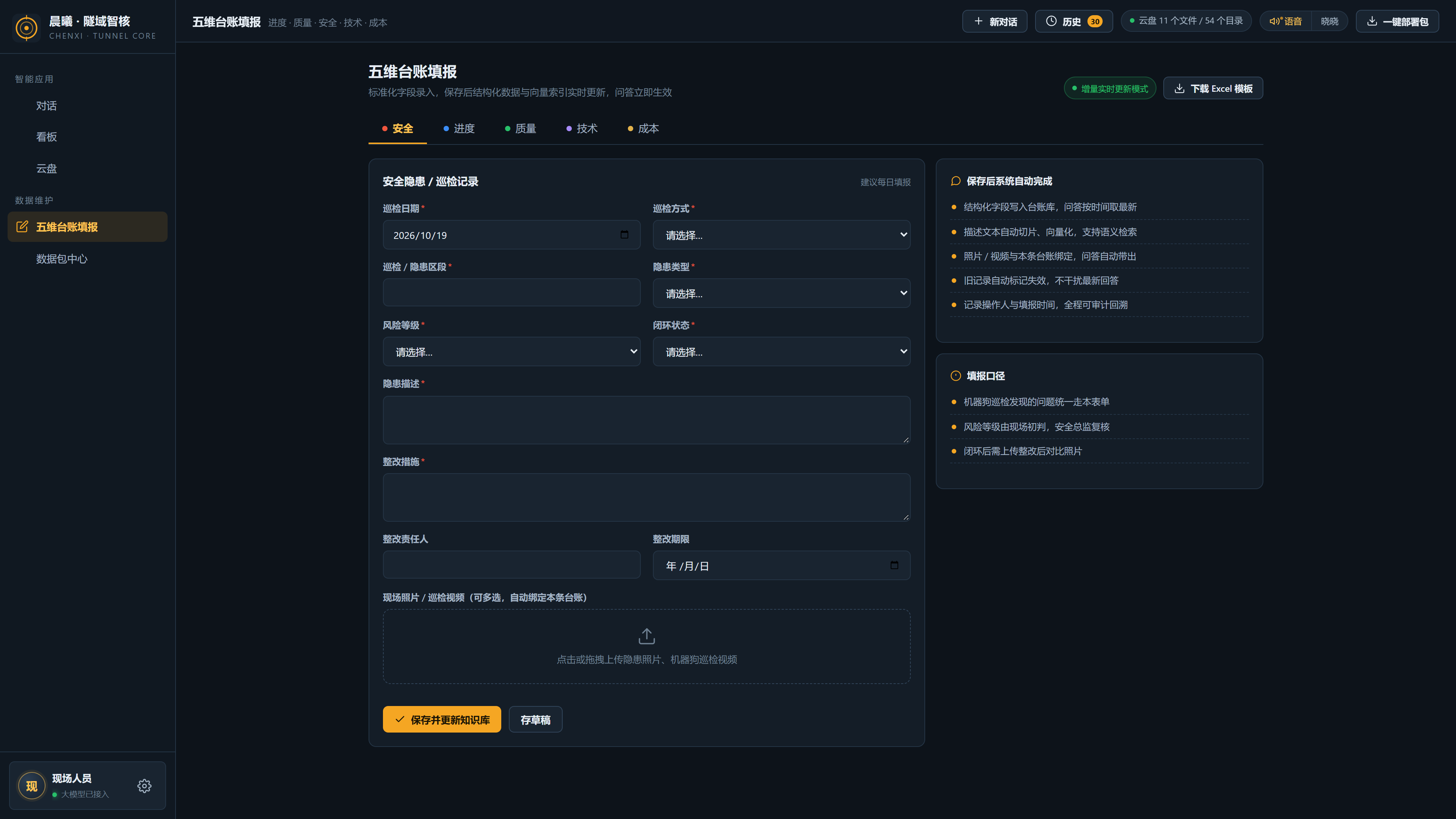Click the speaker icon beside 语音

1276,21
